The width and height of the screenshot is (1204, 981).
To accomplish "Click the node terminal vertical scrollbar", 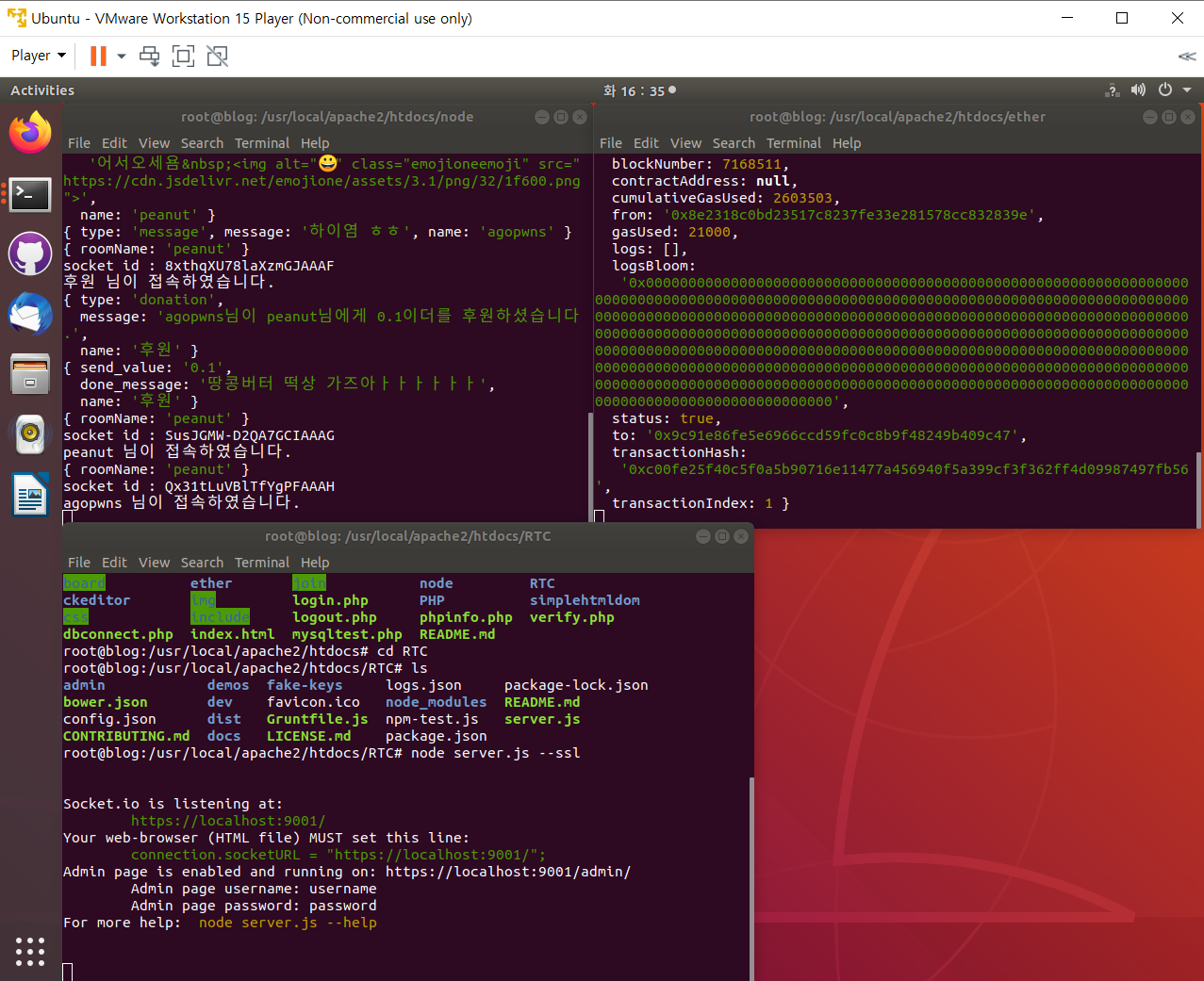I will 591,466.
